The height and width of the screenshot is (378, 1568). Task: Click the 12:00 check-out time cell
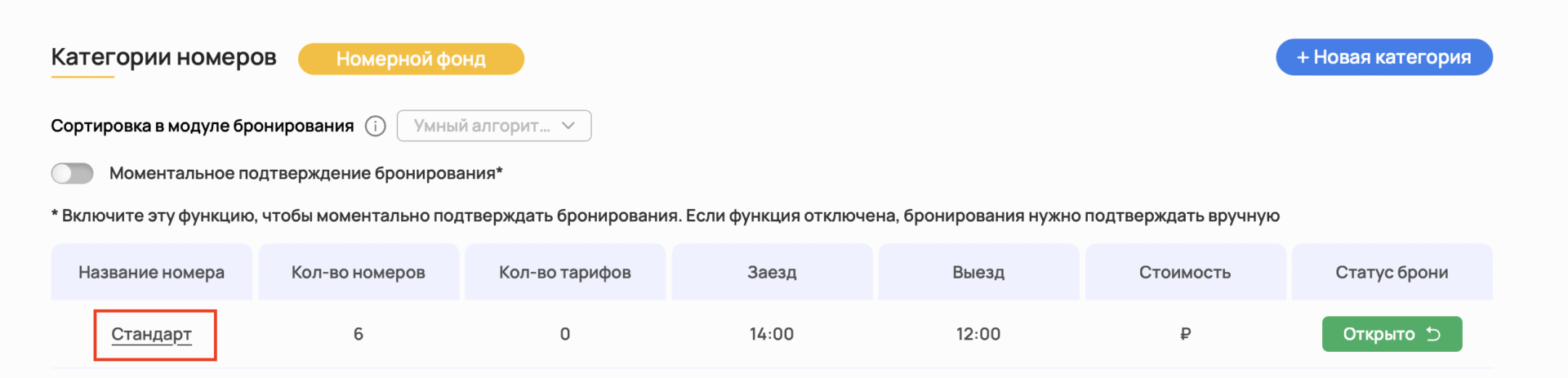click(x=978, y=334)
